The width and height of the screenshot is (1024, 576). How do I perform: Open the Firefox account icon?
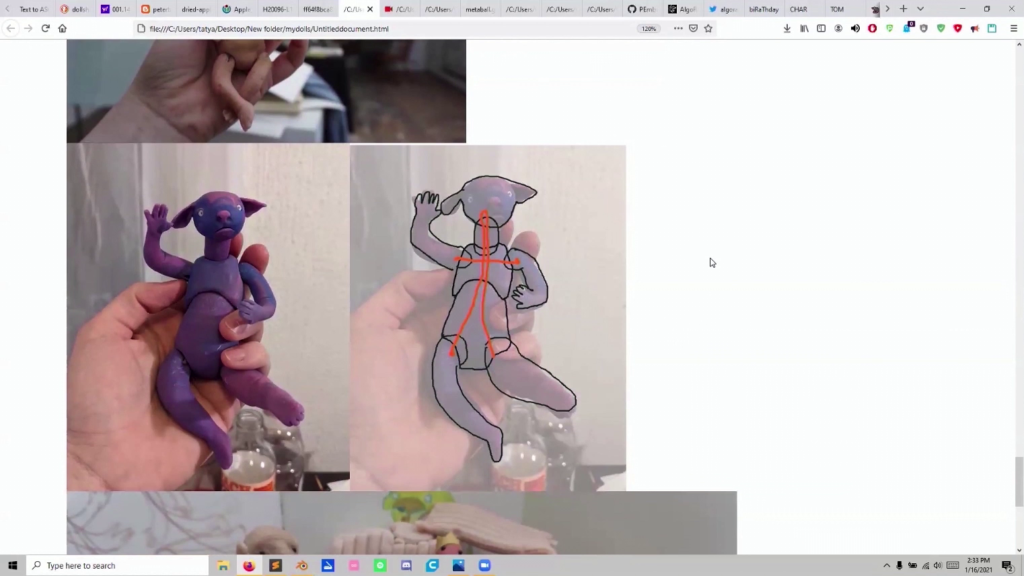[x=838, y=29]
